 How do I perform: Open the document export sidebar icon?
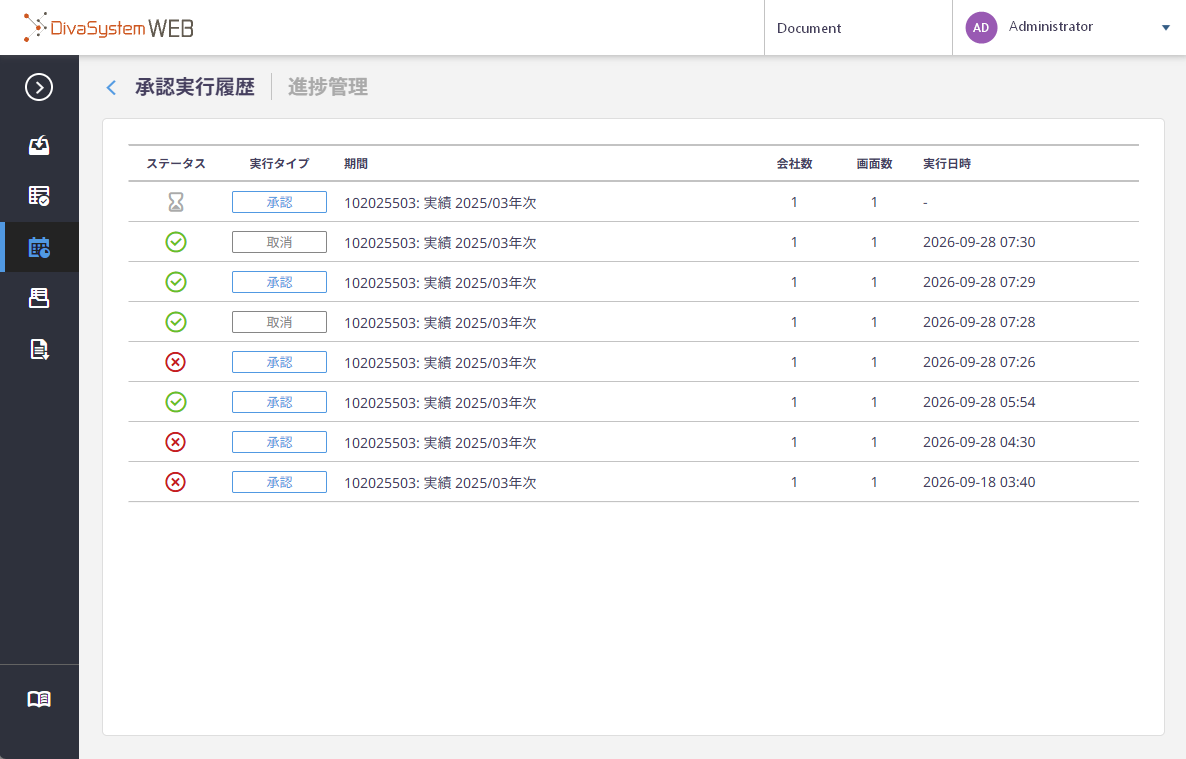pyautogui.click(x=39, y=349)
